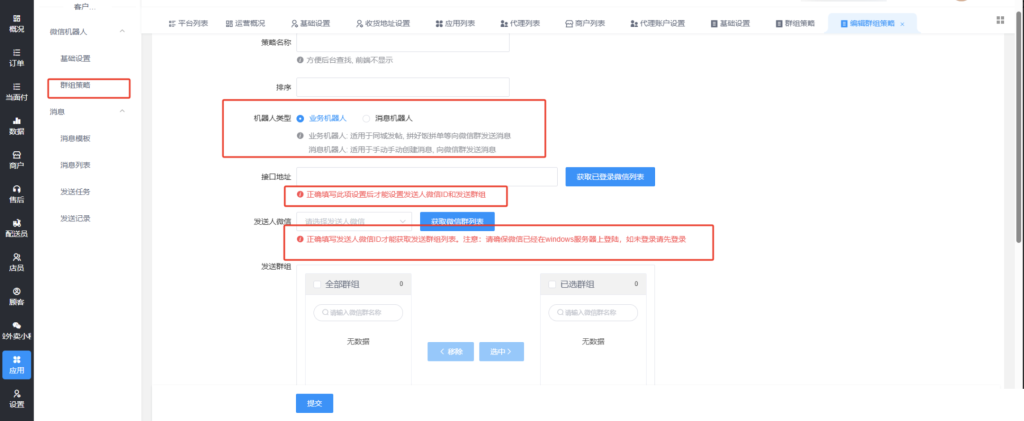This screenshot has width=1024, height=421.
Task: Go to 商户 merchant sidebar icon
Action: click(16, 159)
